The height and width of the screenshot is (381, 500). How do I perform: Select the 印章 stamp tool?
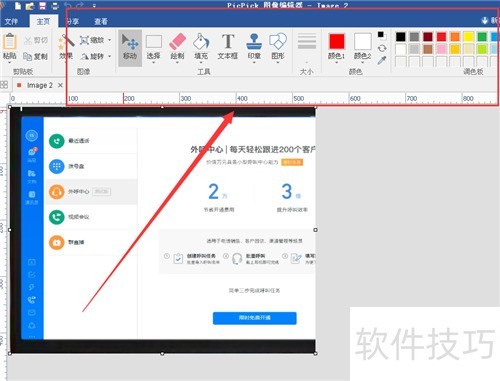[x=254, y=46]
